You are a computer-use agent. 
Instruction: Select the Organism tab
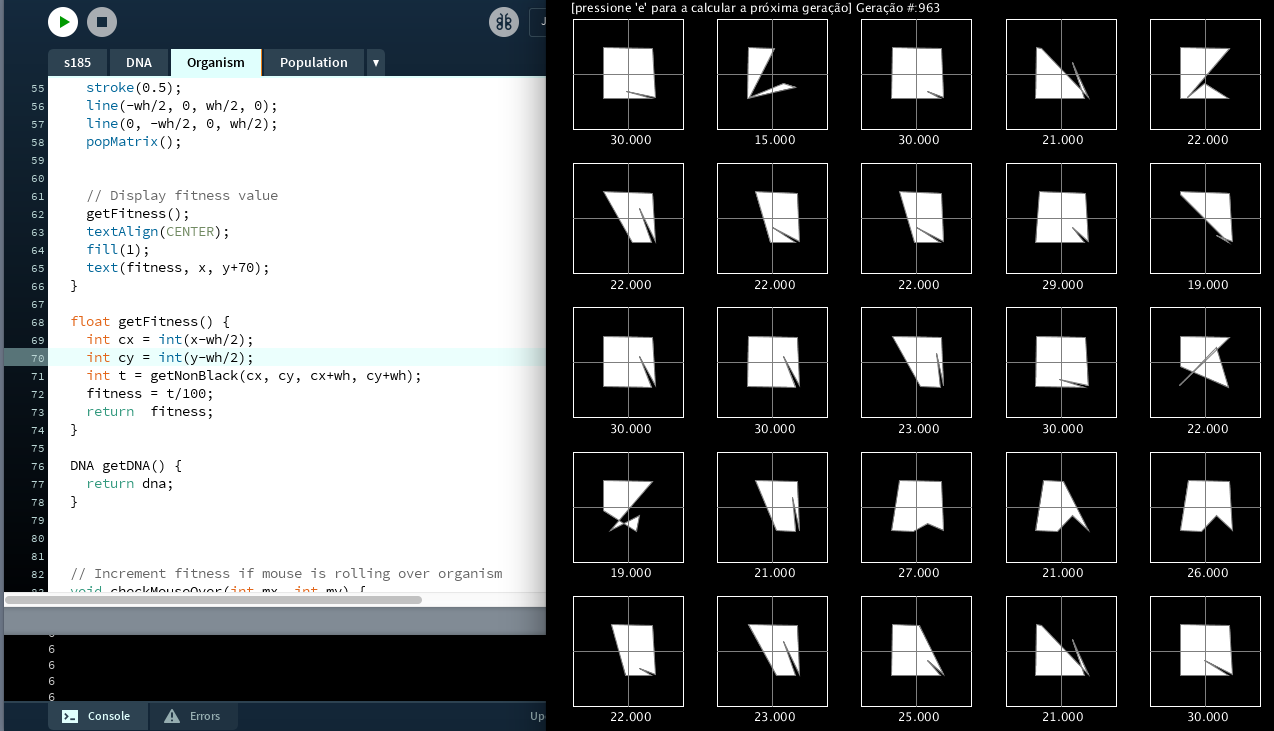point(215,62)
